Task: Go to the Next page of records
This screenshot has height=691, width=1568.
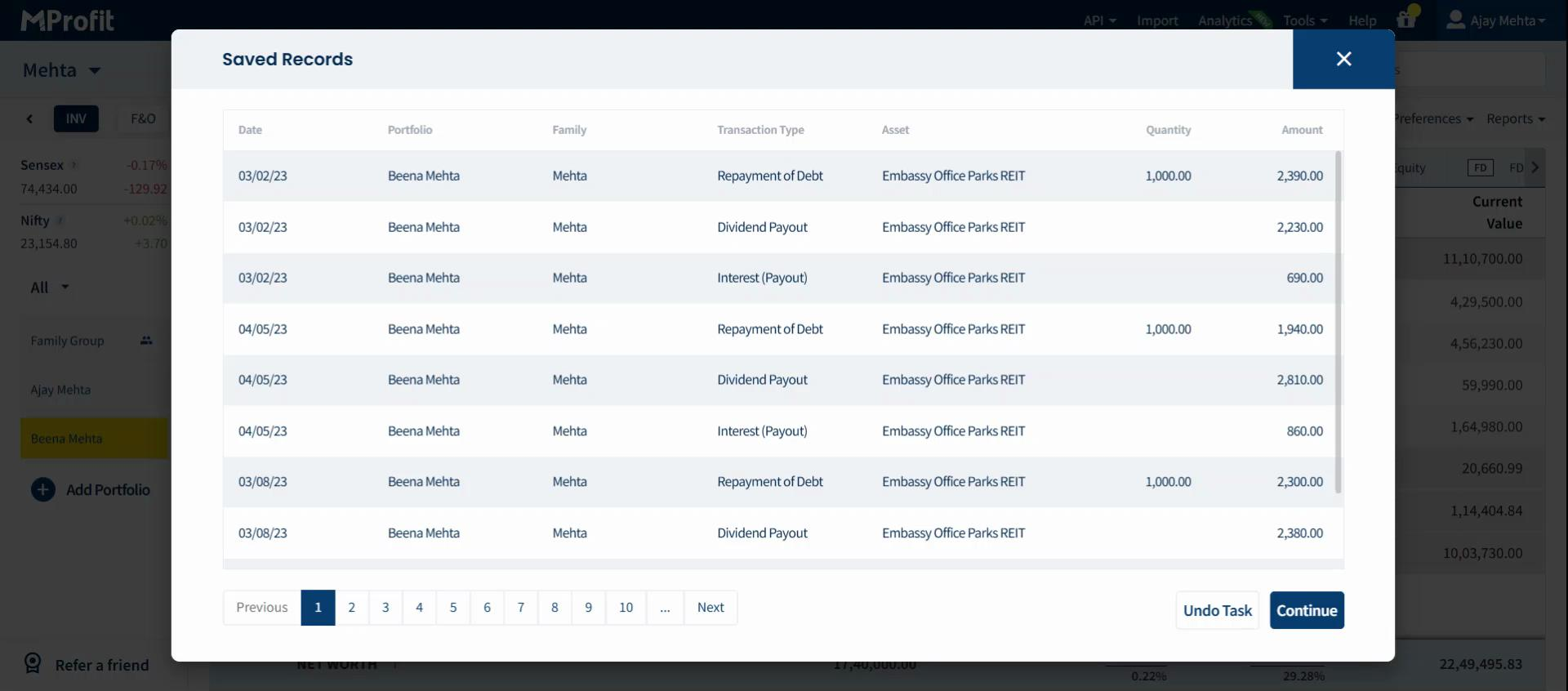Action: point(710,608)
